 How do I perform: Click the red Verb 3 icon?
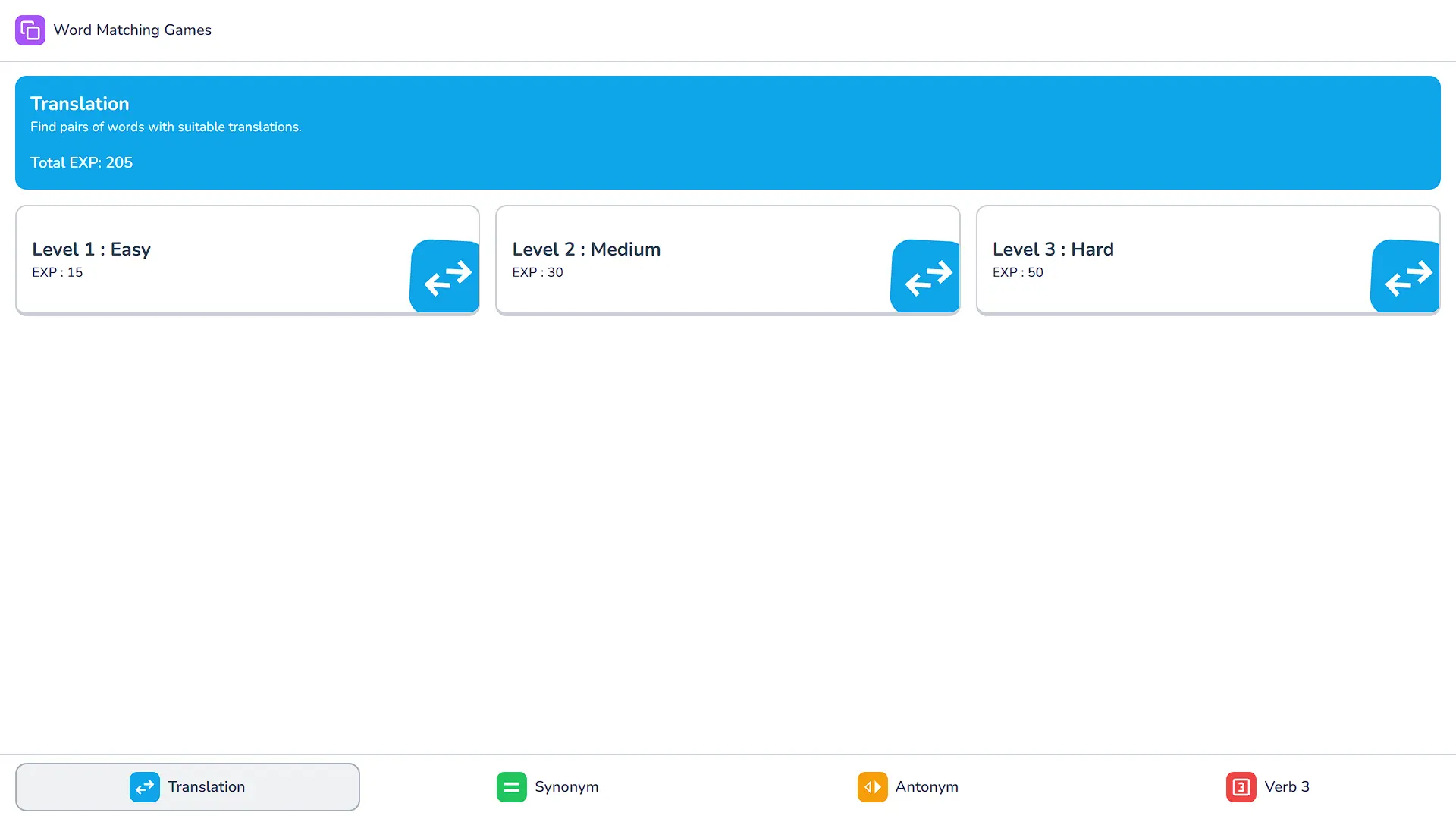(1241, 787)
